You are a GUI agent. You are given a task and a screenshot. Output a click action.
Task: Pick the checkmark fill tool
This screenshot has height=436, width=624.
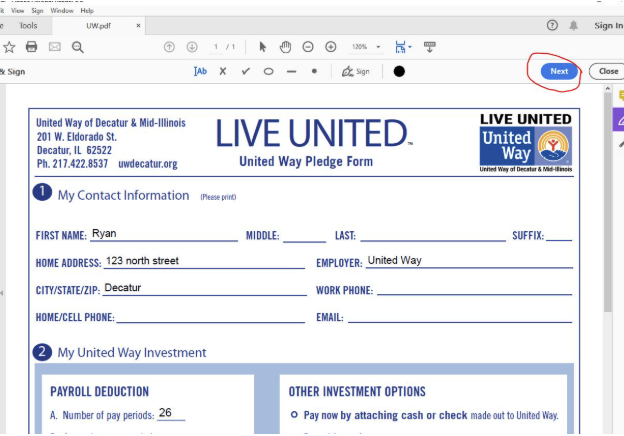pyautogui.click(x=245, y=71)
